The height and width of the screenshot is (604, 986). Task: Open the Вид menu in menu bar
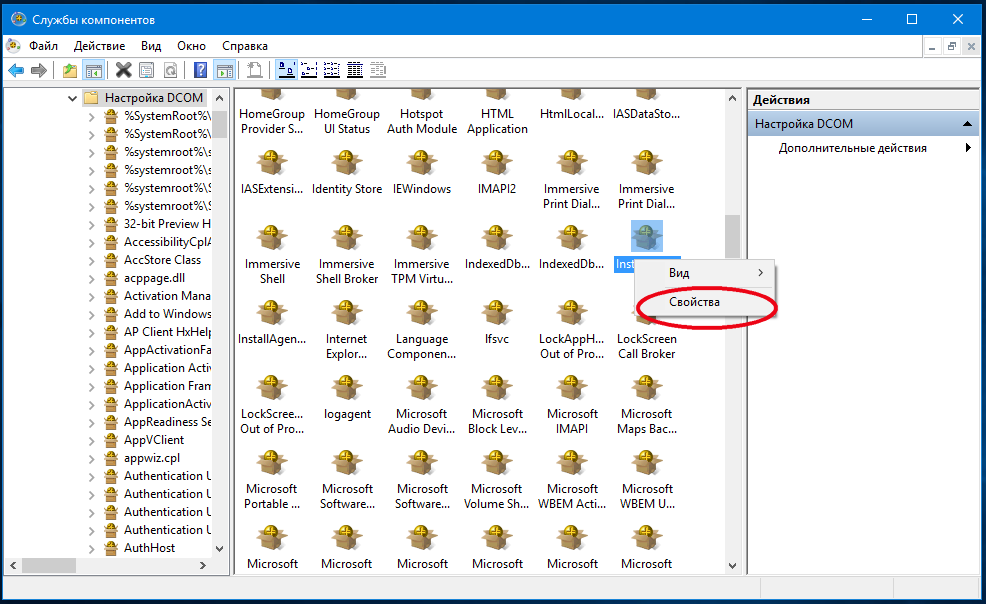pos(151,46)
